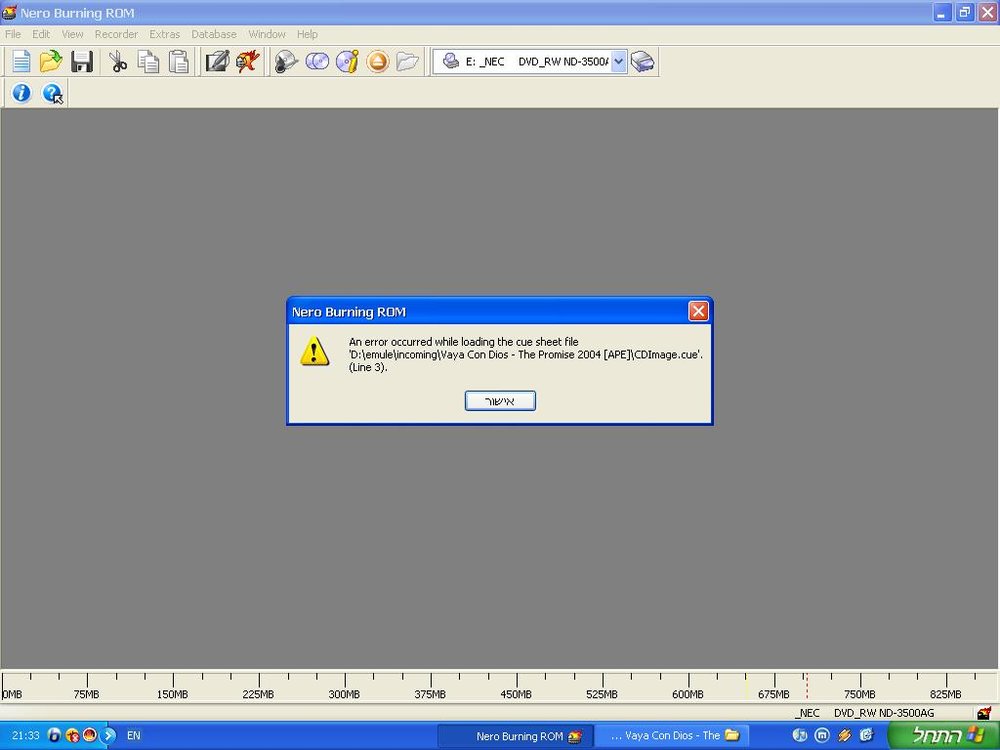Click the yellow warning icon in dialog
This screenshot has height=750, width=1000.
[x=314, y=351]
